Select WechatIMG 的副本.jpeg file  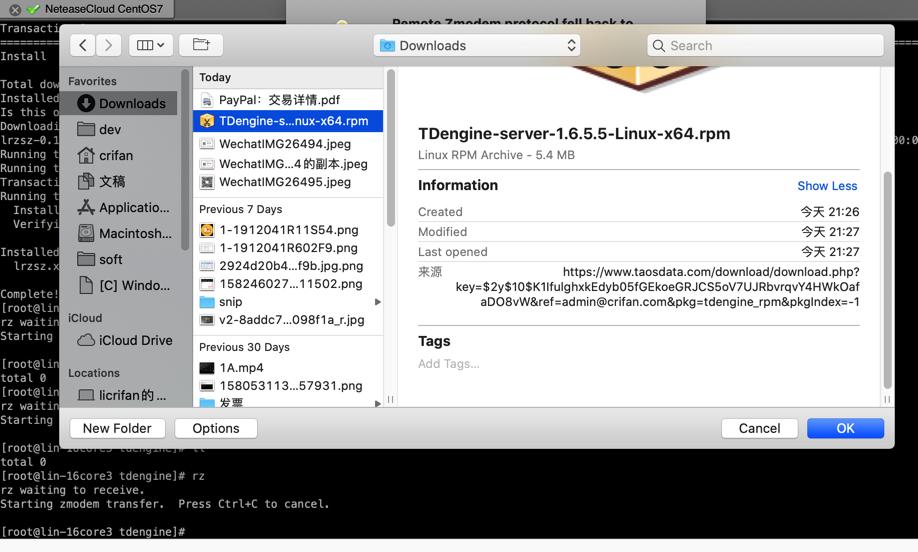288,164
